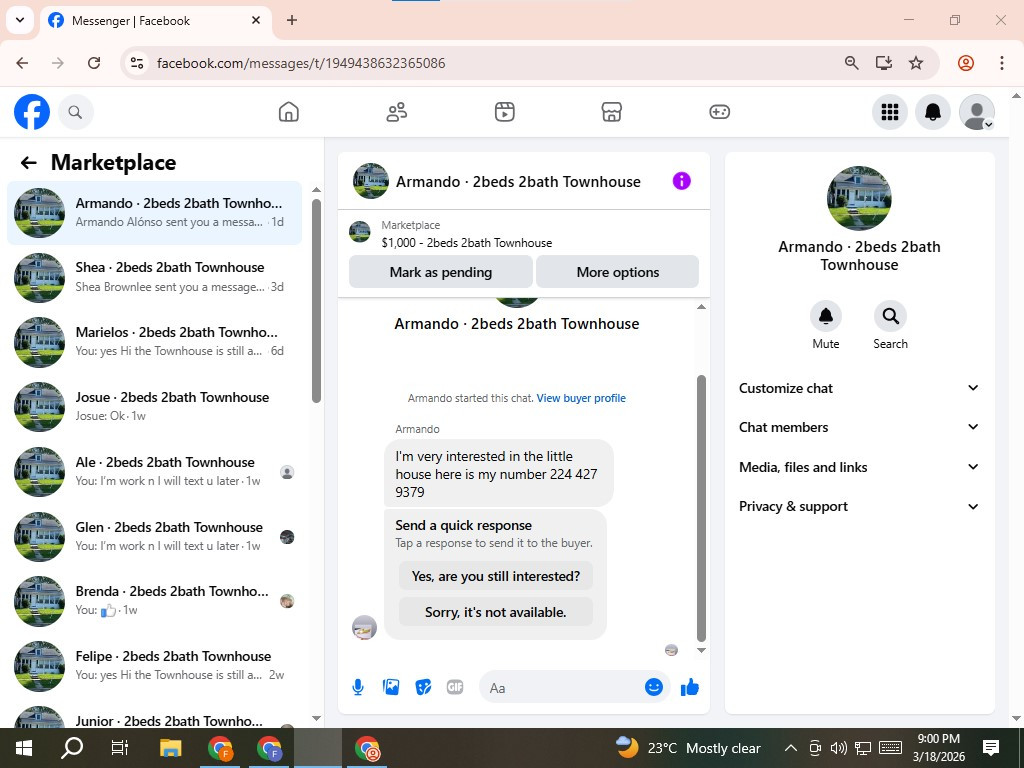
Task: Reload the page
Action: coord(94,63)
